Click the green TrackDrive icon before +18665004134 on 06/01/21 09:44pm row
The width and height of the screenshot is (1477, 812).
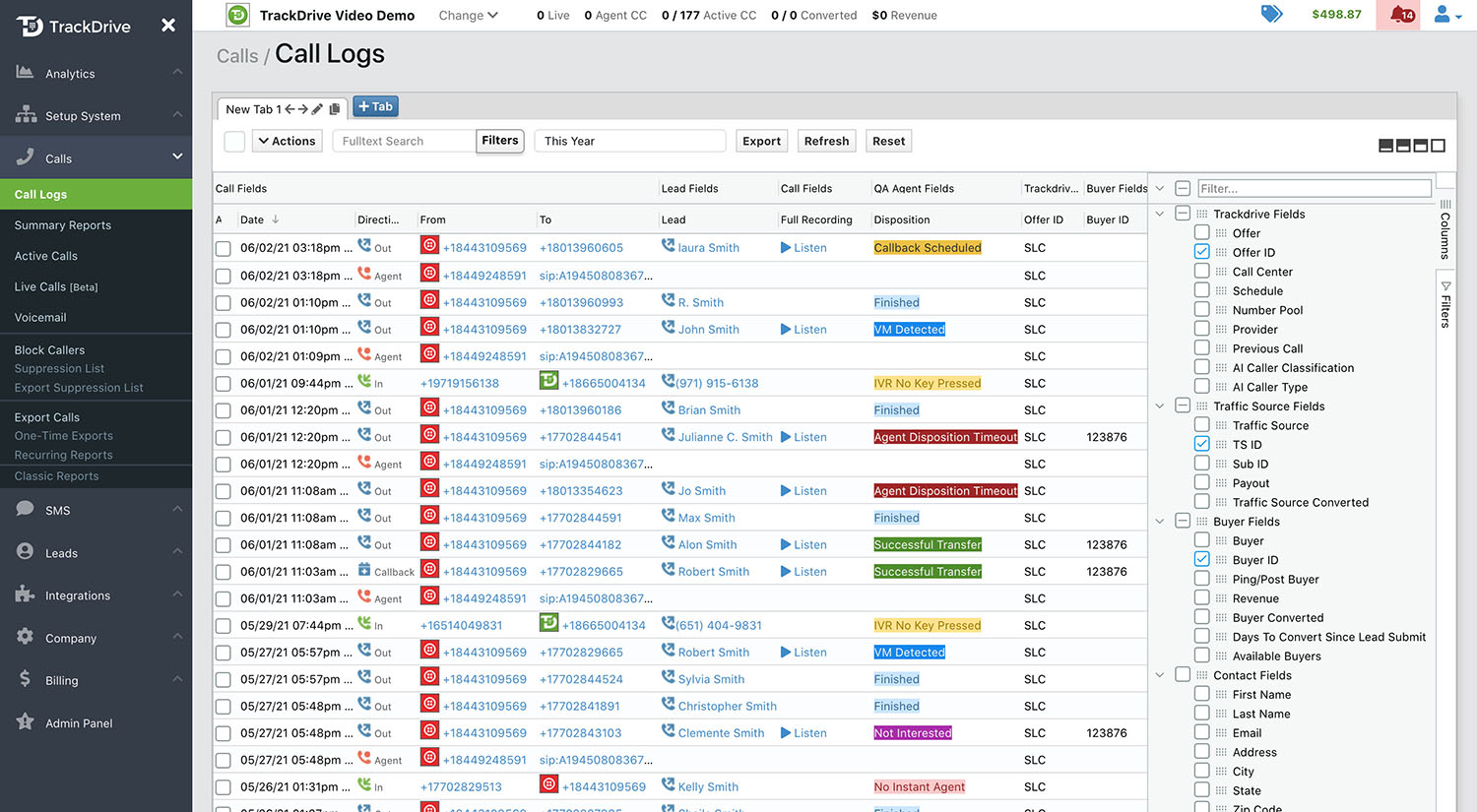(x=549, y=382)
